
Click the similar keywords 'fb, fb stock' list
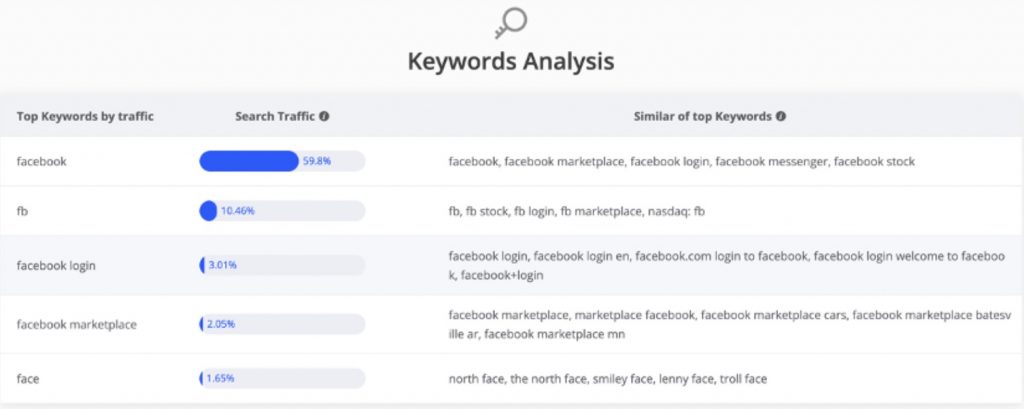point(577,212)
